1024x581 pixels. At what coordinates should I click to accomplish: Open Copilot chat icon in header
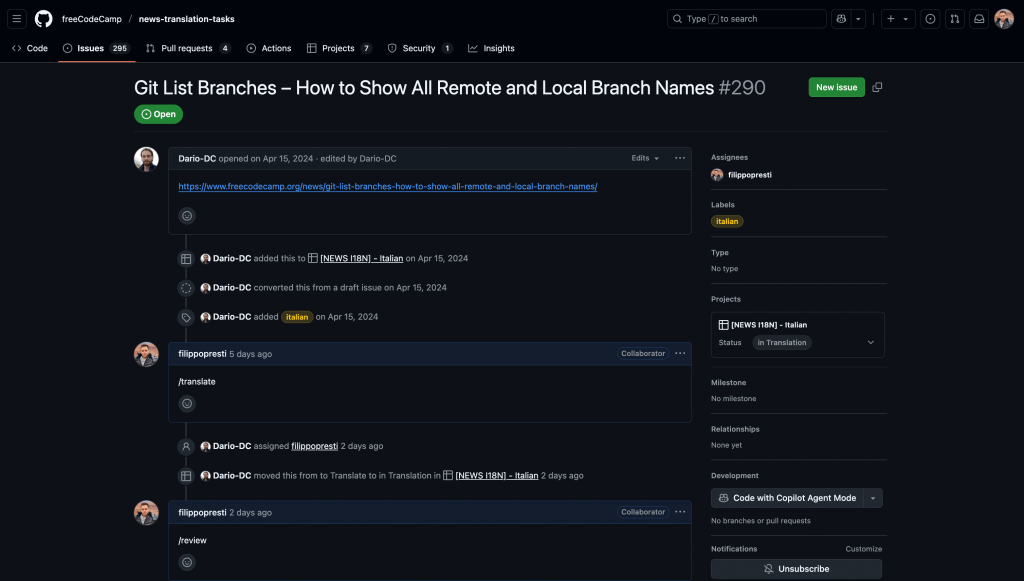pyautogui.click(x=841, y=19)
